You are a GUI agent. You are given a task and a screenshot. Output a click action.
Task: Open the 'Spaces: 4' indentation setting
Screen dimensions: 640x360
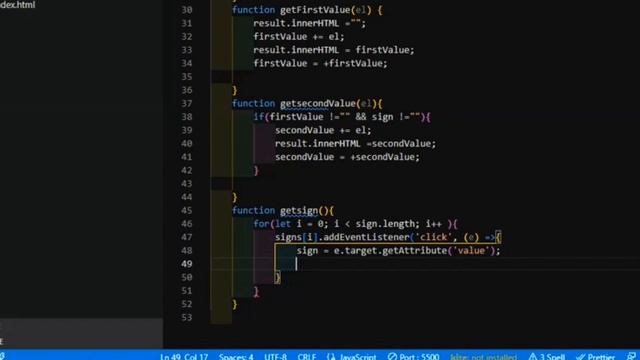236,357
